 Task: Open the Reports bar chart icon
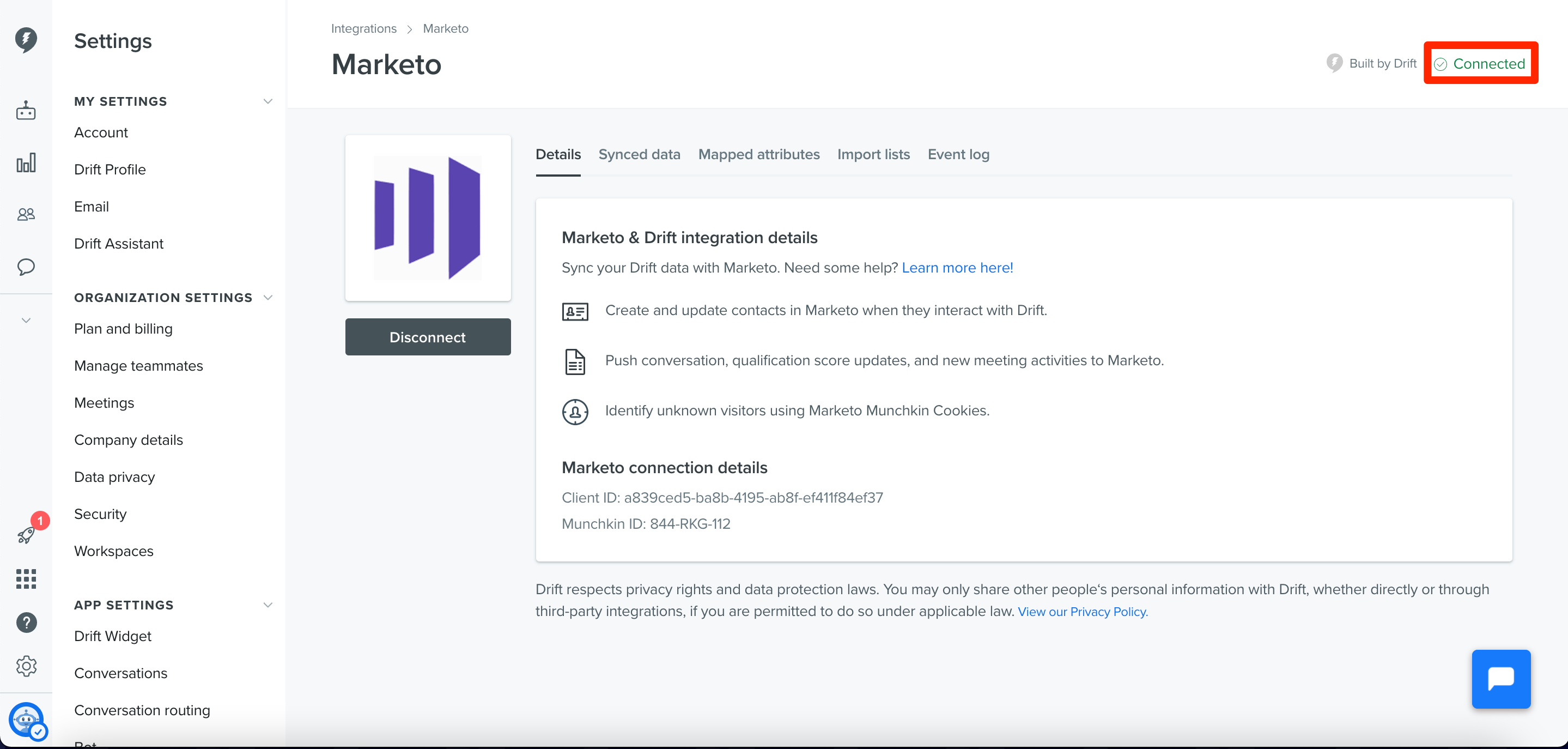click(x=26, y=162)
